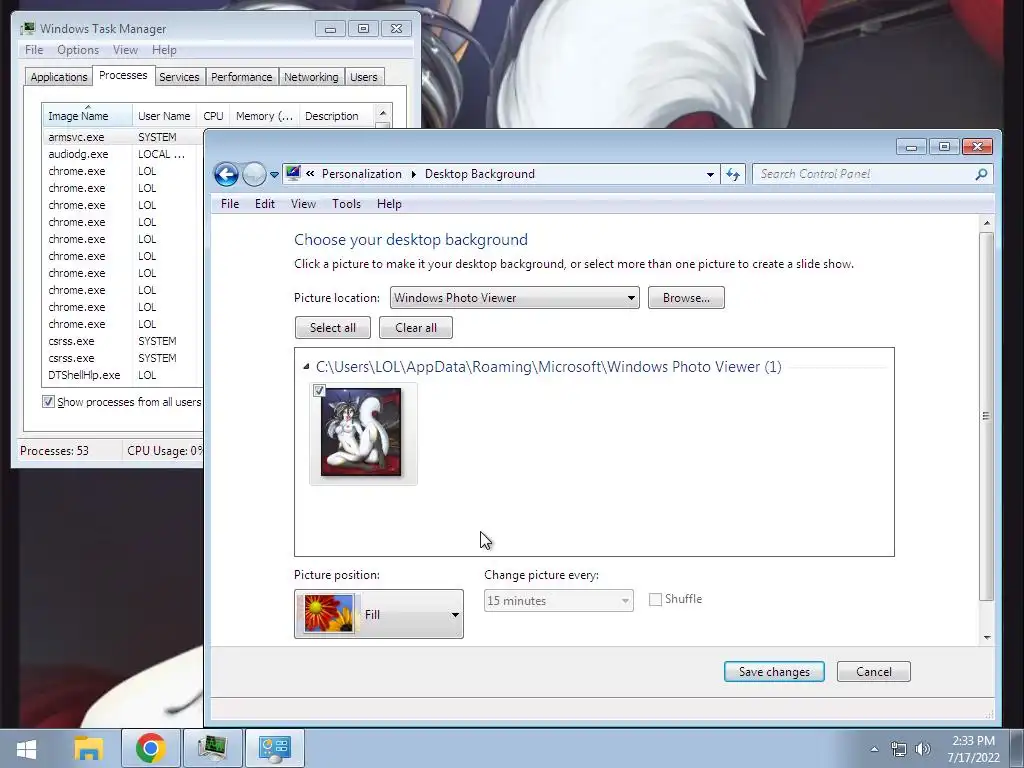Open the Picture location dropdown
This screenshot has height=768, width=1024.
click(x=515, y=298)
